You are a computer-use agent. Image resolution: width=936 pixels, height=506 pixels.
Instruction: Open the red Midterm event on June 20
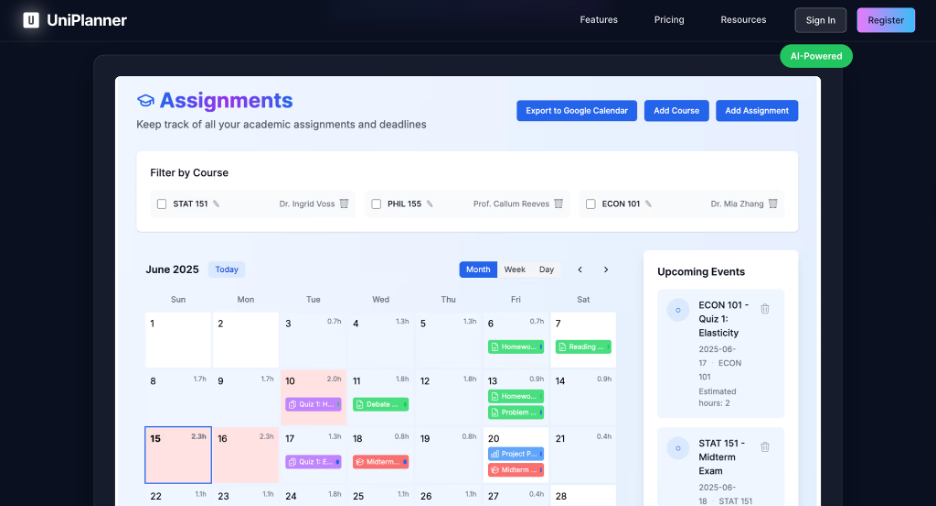[x=516, y=470]
